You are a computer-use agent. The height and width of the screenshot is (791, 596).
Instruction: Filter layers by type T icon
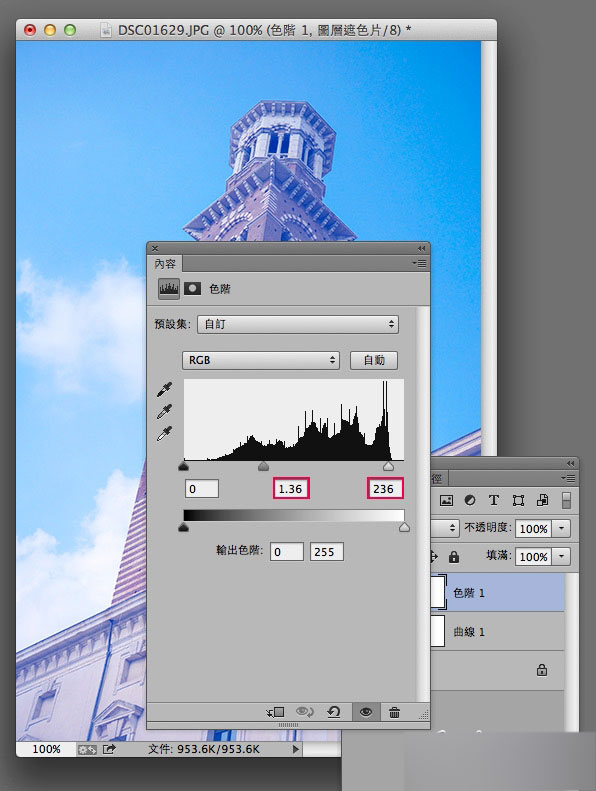point(494,500)
